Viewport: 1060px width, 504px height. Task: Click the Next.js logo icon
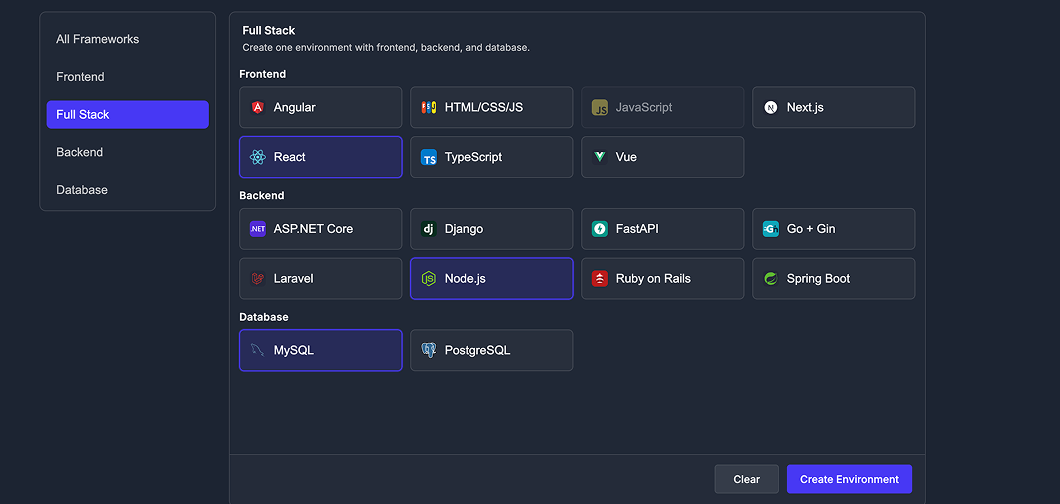click(771, 107)
